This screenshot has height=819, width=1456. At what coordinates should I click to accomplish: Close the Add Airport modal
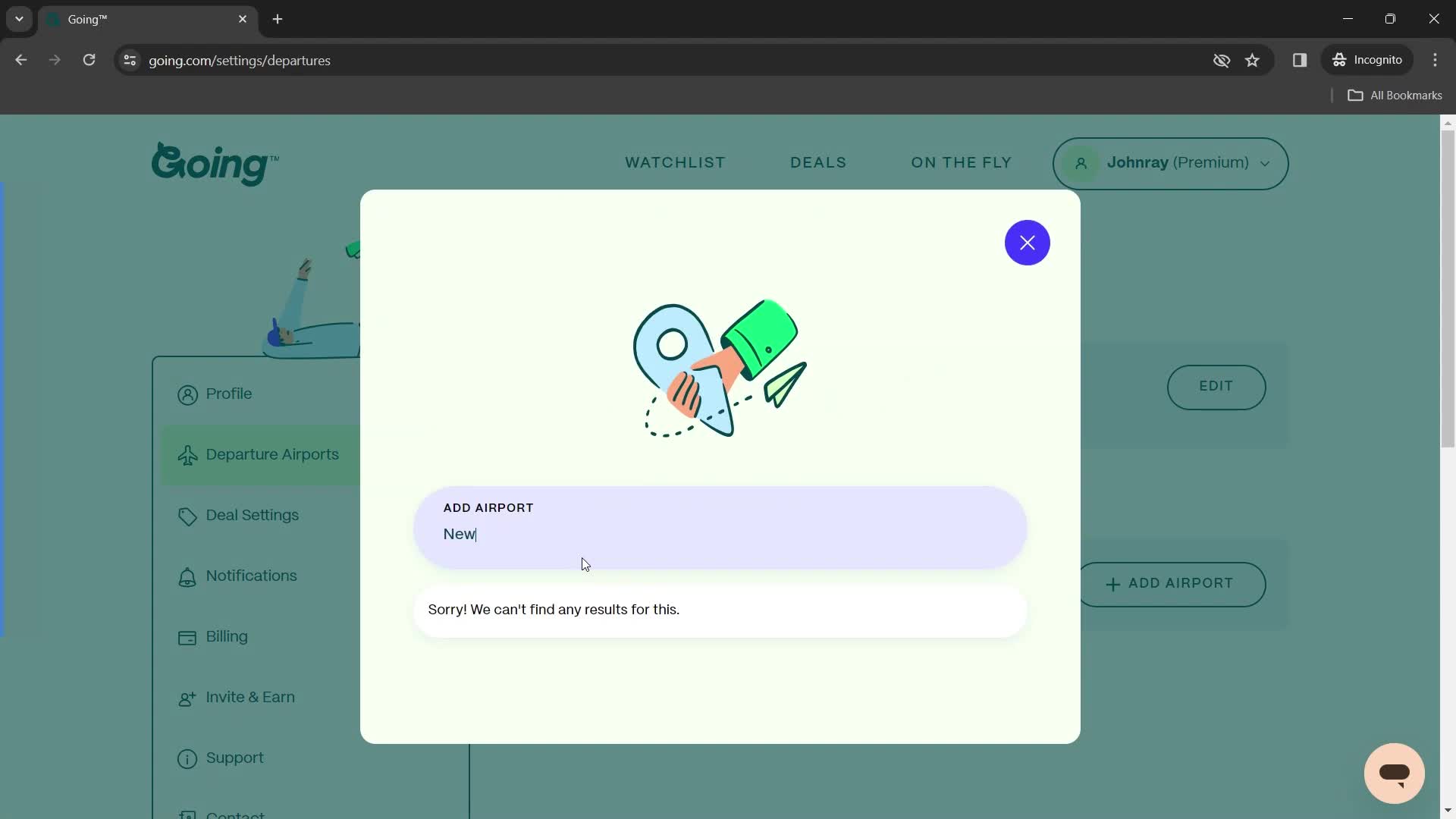(x=1027, y=242)
